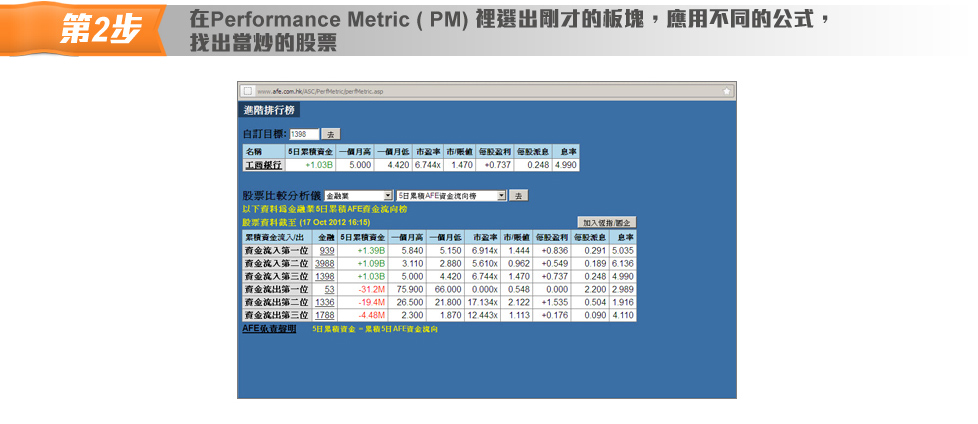The image size is (978, 424).
Task: Click the 息率 column header in lower table
Action: tap(626, 237)
